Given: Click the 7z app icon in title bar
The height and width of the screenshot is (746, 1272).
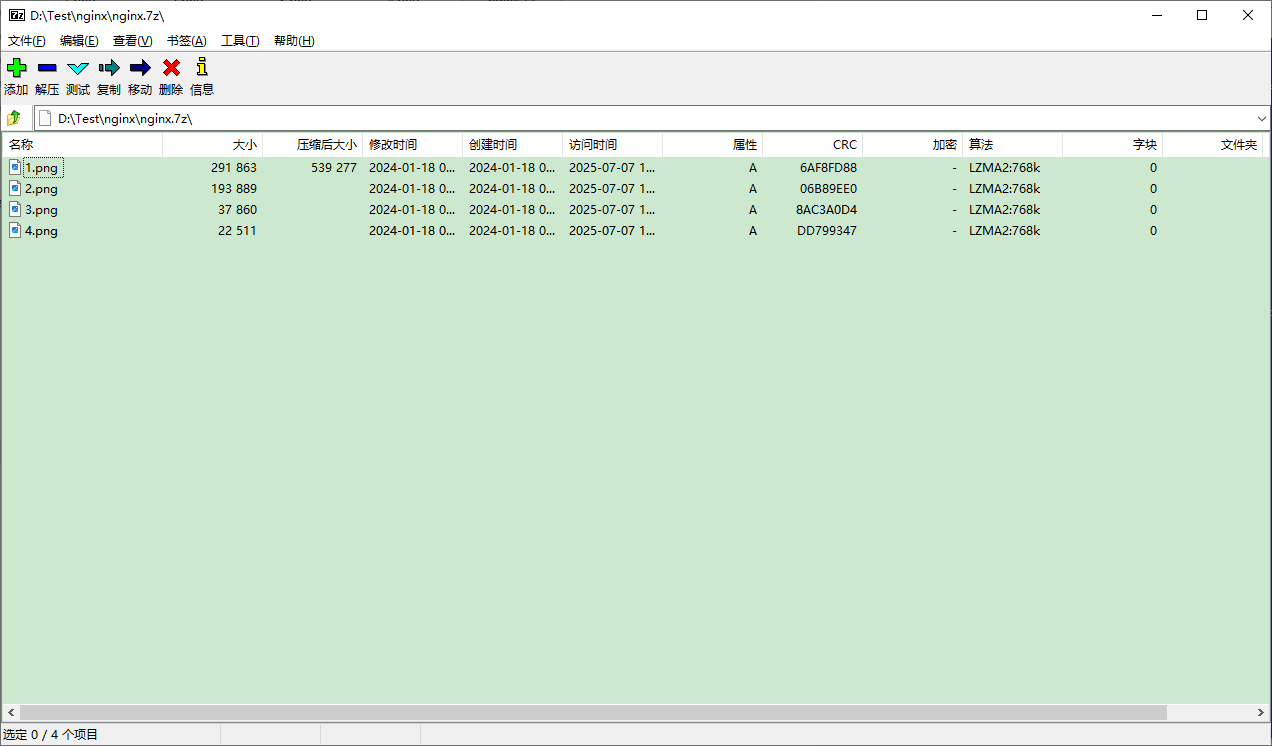Looking at the screenshot, I should point(17,15).
